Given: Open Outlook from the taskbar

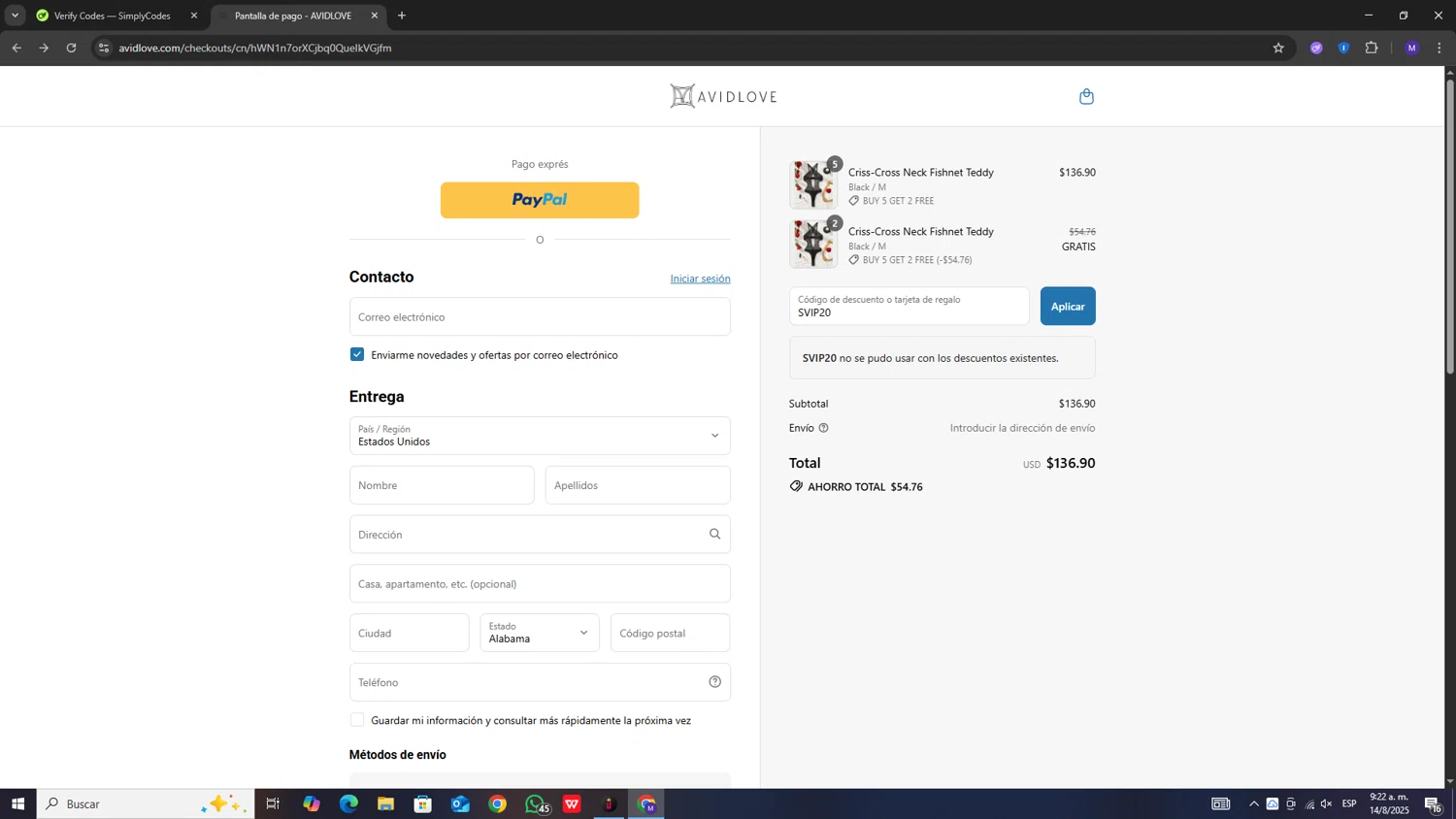Looking at the screenshot, I should point(460,803).
